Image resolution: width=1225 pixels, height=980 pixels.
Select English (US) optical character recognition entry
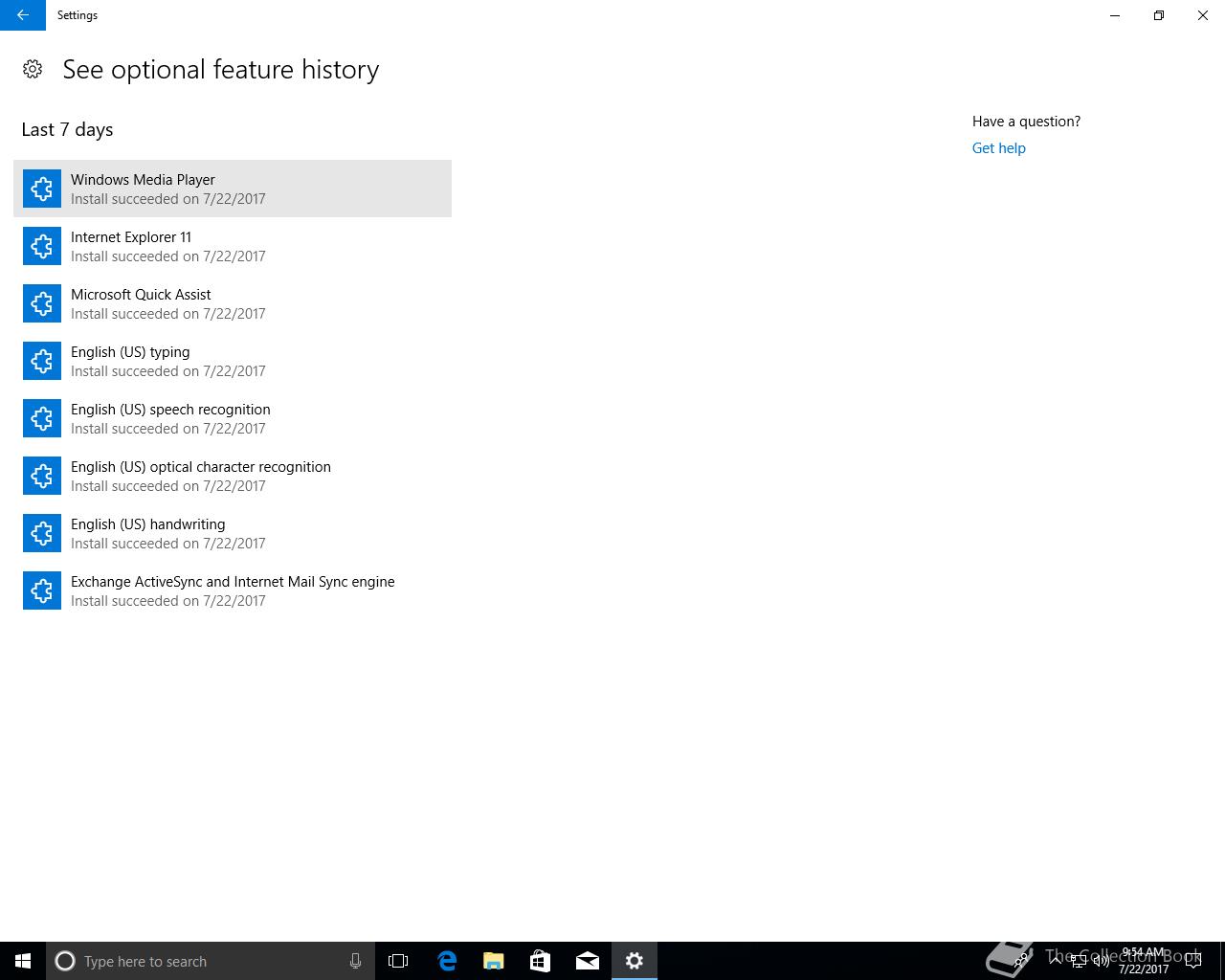coord(233,476)
